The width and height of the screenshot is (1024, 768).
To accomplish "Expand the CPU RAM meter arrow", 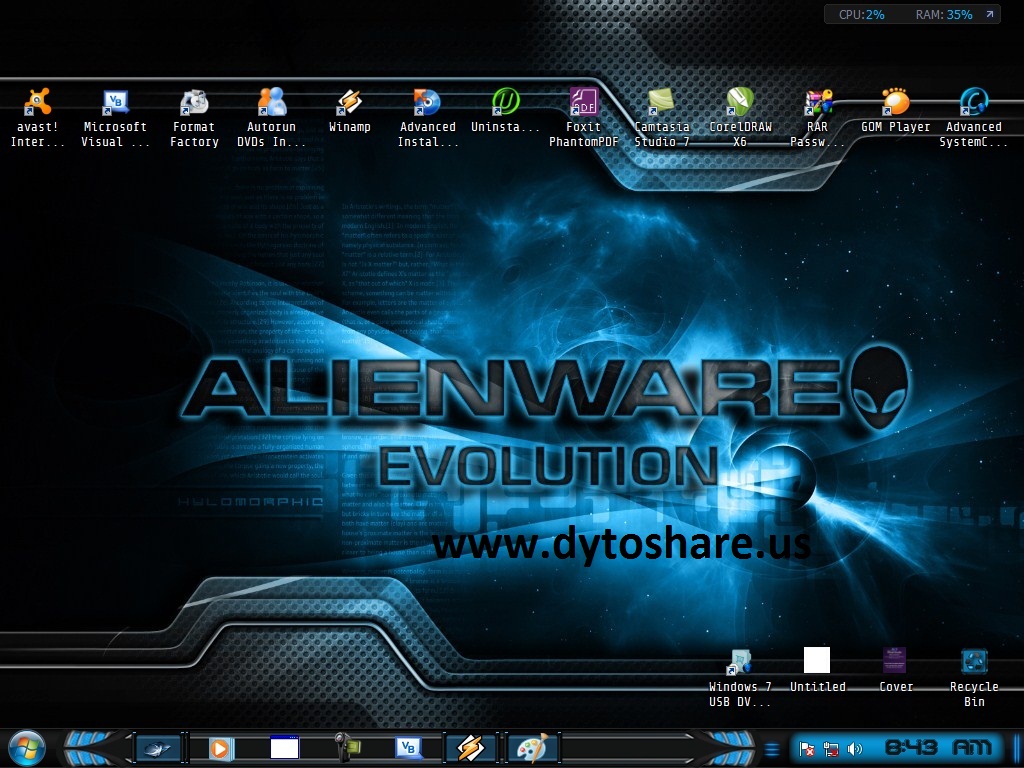I will pos(989,14).
